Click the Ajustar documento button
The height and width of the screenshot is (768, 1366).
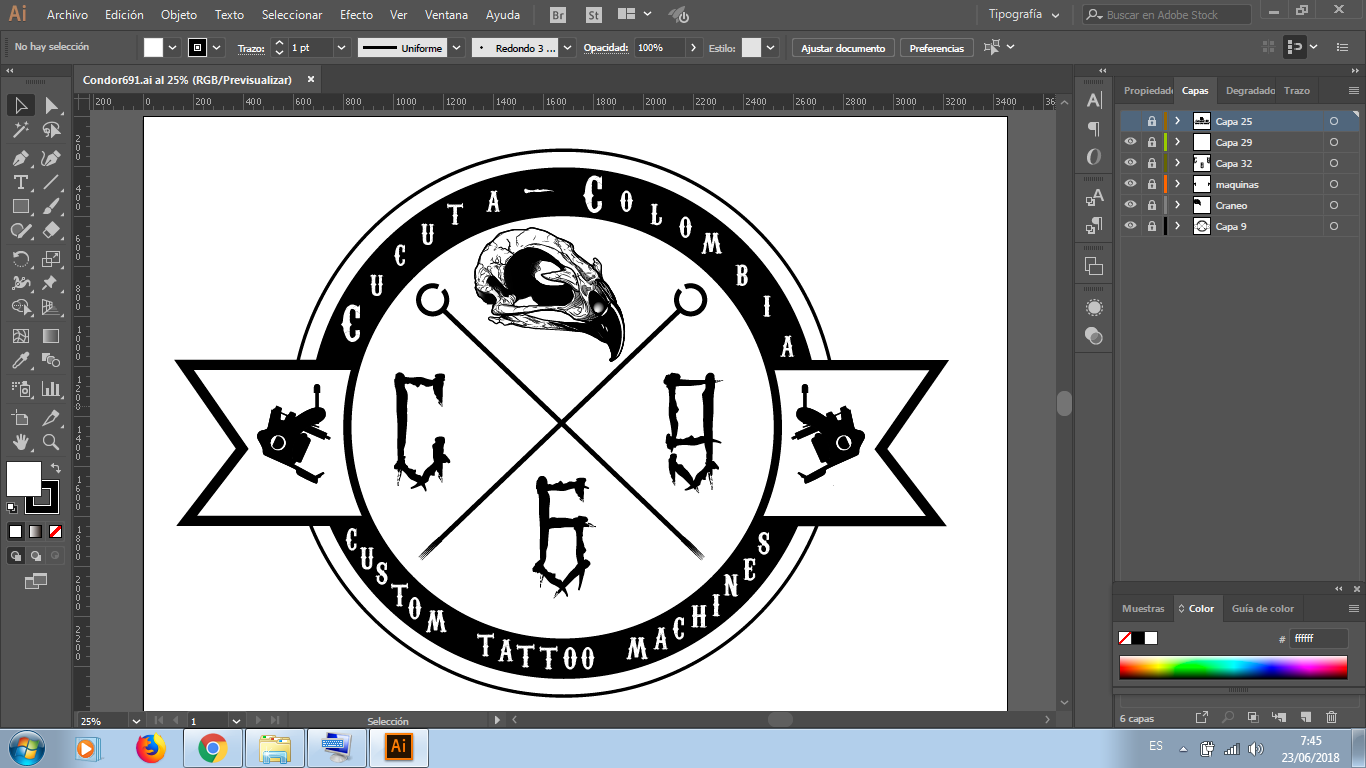(x=843, y=48)
